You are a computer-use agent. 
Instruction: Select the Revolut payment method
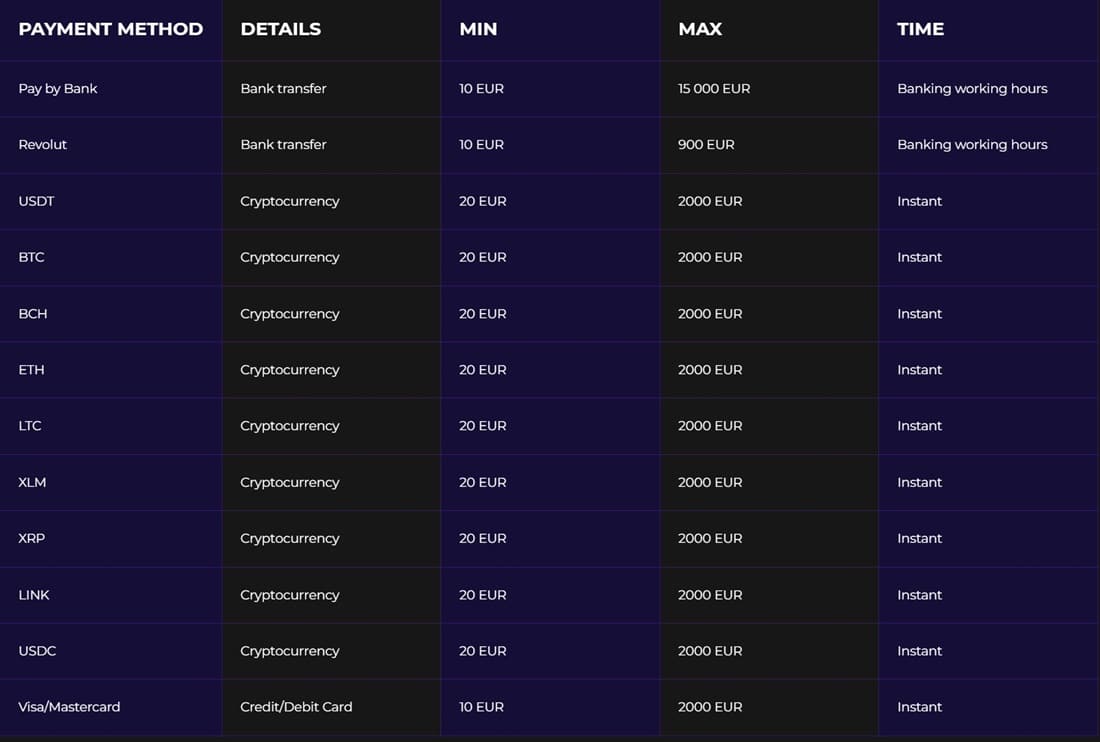pyautogui.click(x=42, y=144)
